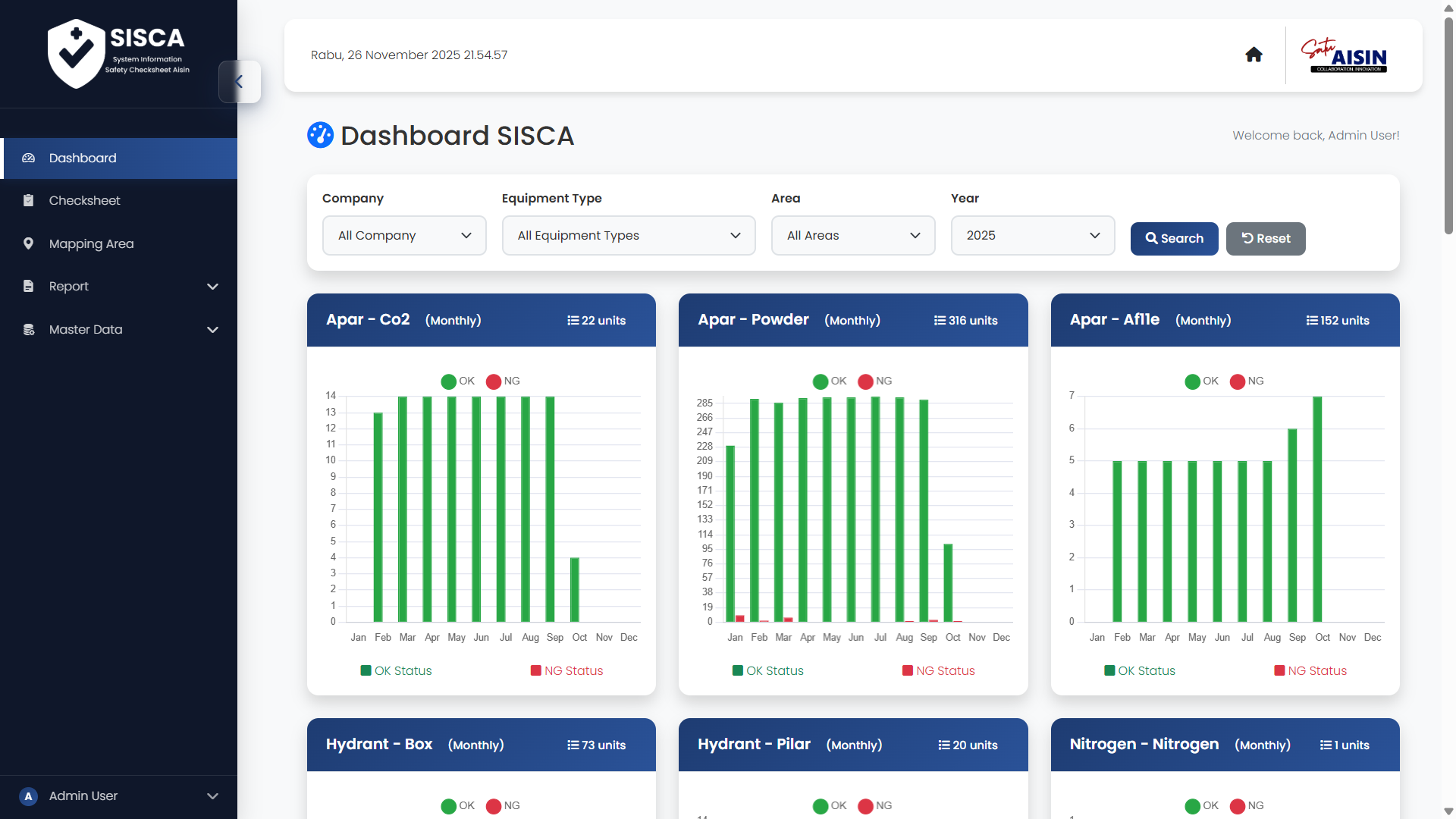
Task: Click the Oct bar in Apar - Af11e chart
Action: pos(1318,509)
